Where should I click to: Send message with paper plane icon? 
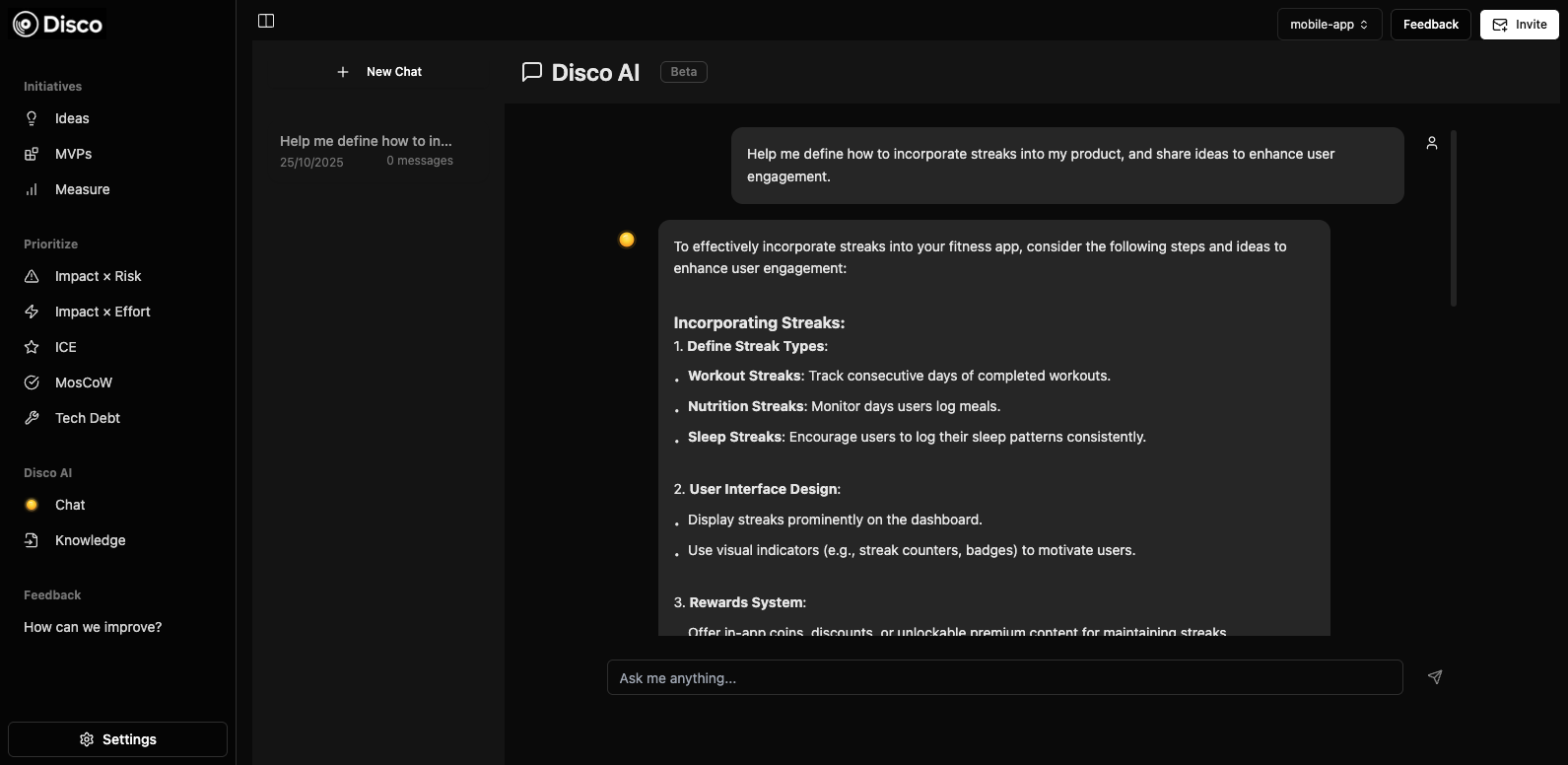tap(1435, 677)
